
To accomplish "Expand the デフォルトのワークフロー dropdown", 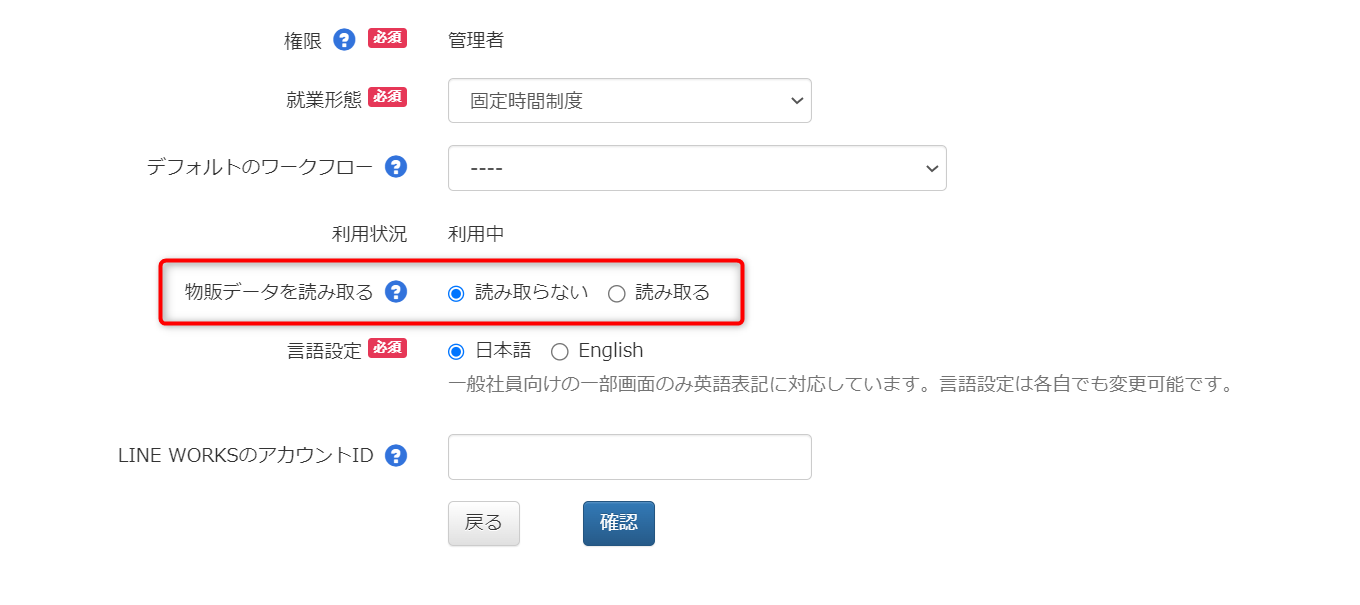I will click(697, 168).
